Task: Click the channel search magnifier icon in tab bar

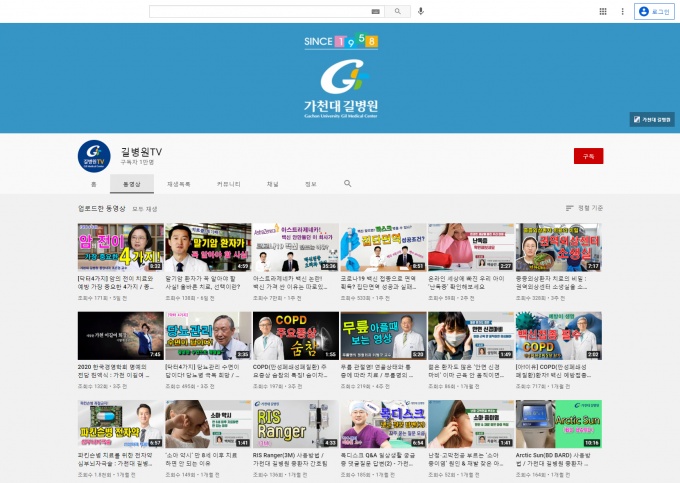Action: click(348, 184)
